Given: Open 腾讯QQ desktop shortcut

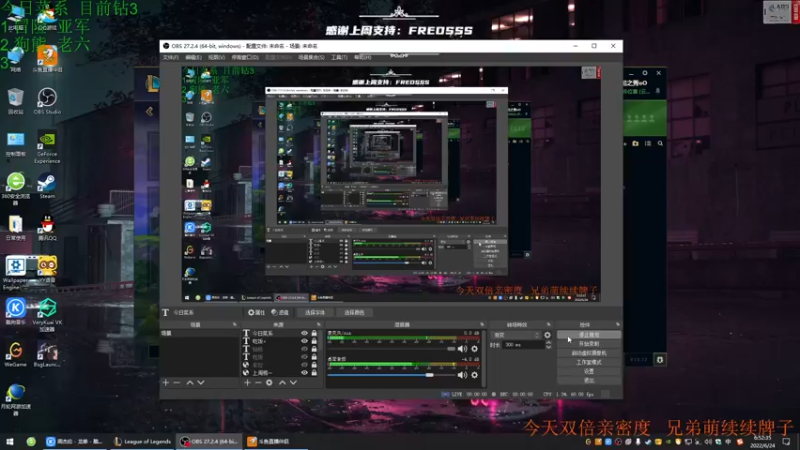Looking at the screenshot, I should point(47,228).
